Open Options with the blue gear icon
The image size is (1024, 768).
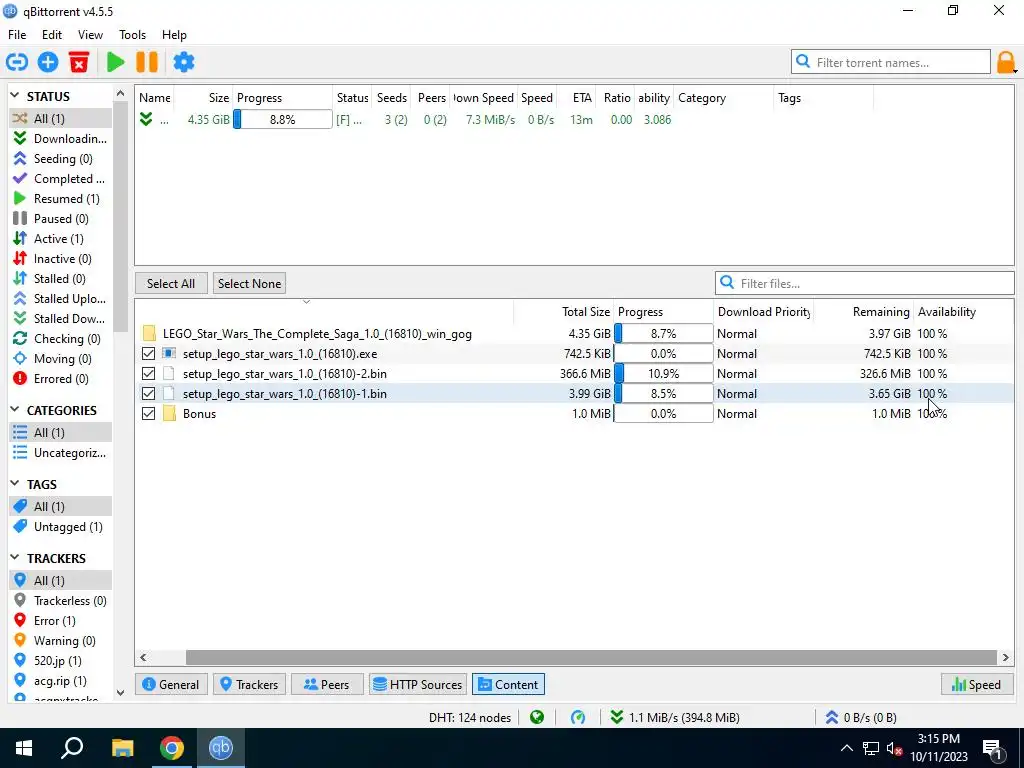coord(184,62)
